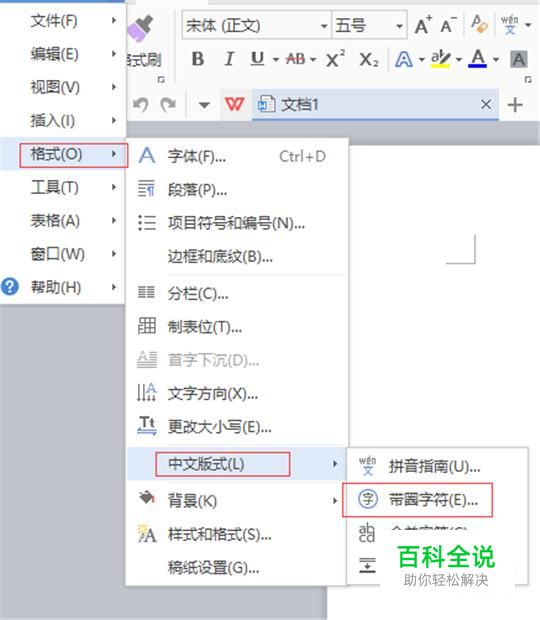Select 文字方向(X)... menu entry
The width and height of the screenshot is (540, 620).
tap(237, 393)
